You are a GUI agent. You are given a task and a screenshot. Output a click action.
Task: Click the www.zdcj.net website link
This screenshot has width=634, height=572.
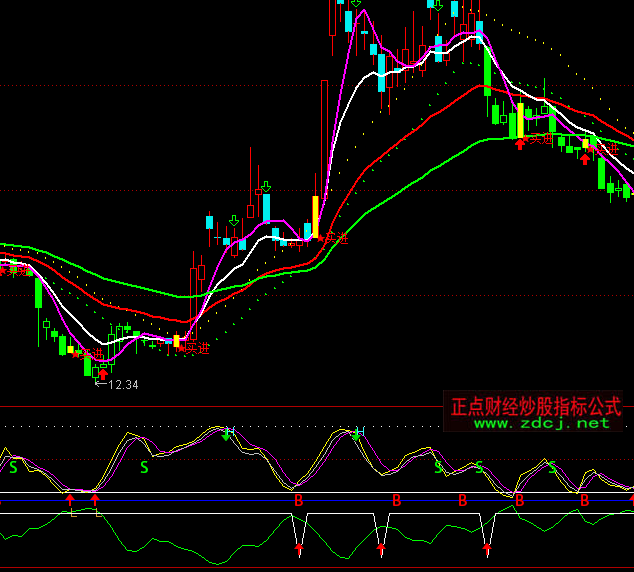(x=541, y=423)
